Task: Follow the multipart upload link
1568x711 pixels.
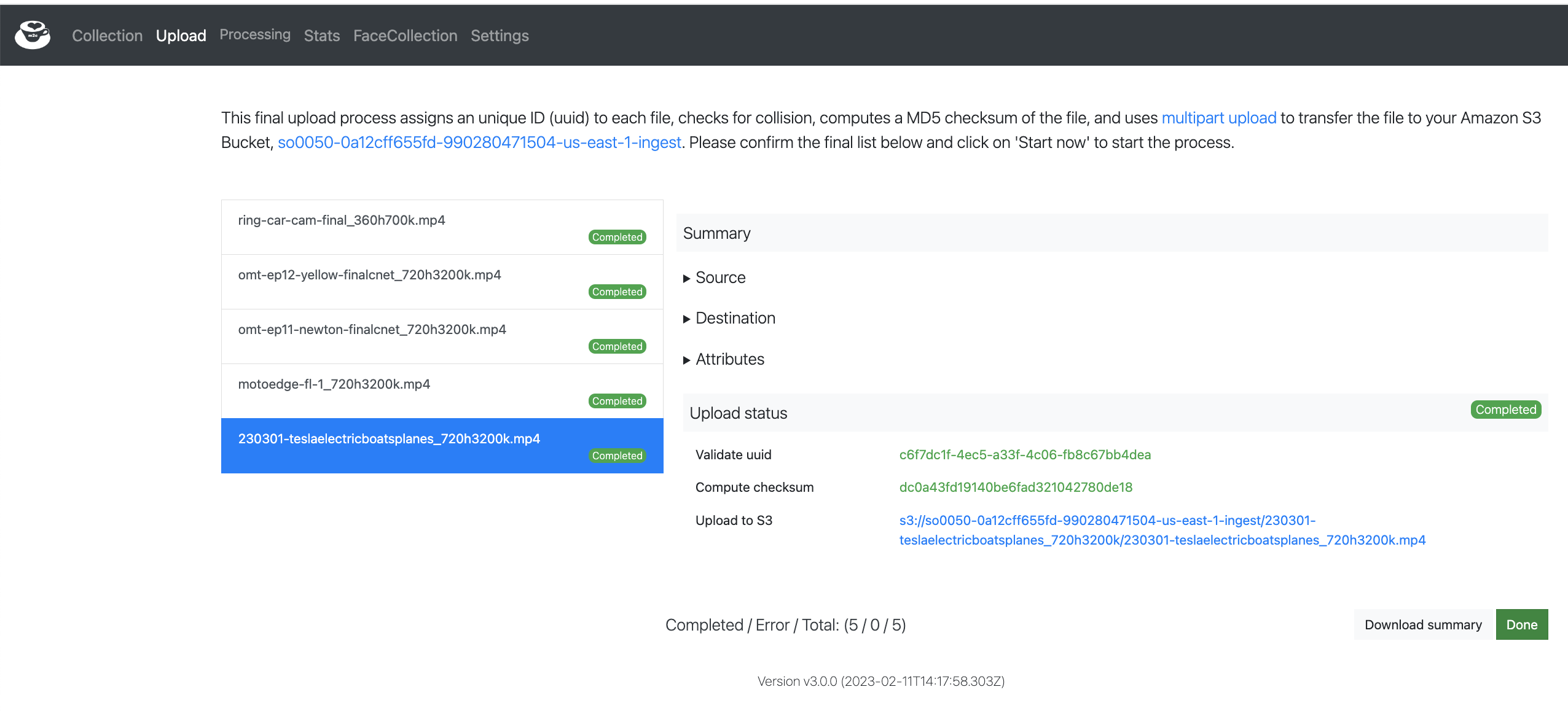Action: click(x=1218, y=118)
